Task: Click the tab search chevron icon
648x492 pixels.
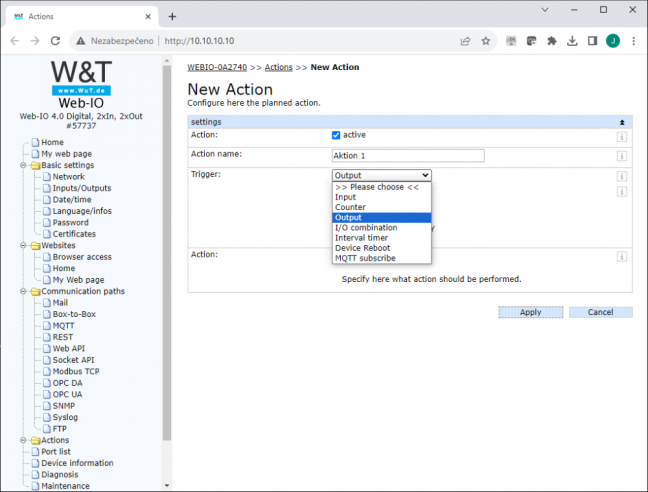Action: point(545,10)
